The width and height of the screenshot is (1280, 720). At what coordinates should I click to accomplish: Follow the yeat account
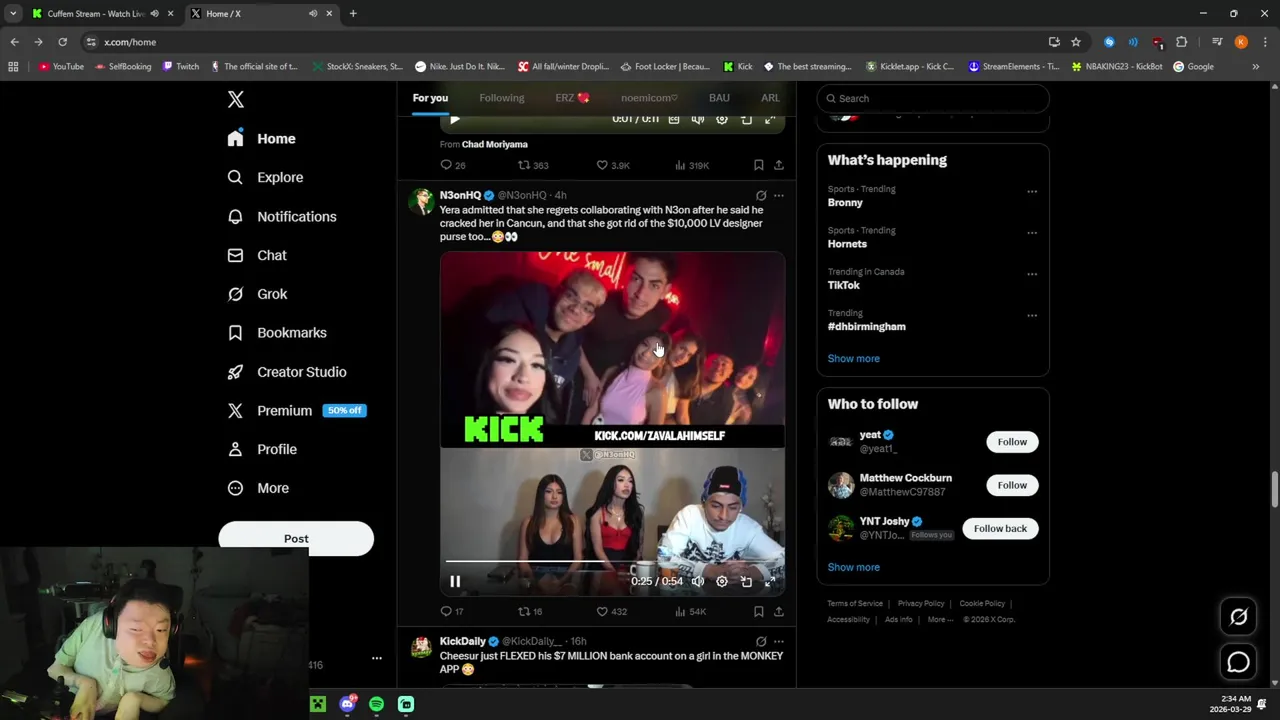[x=1012, y=442]
